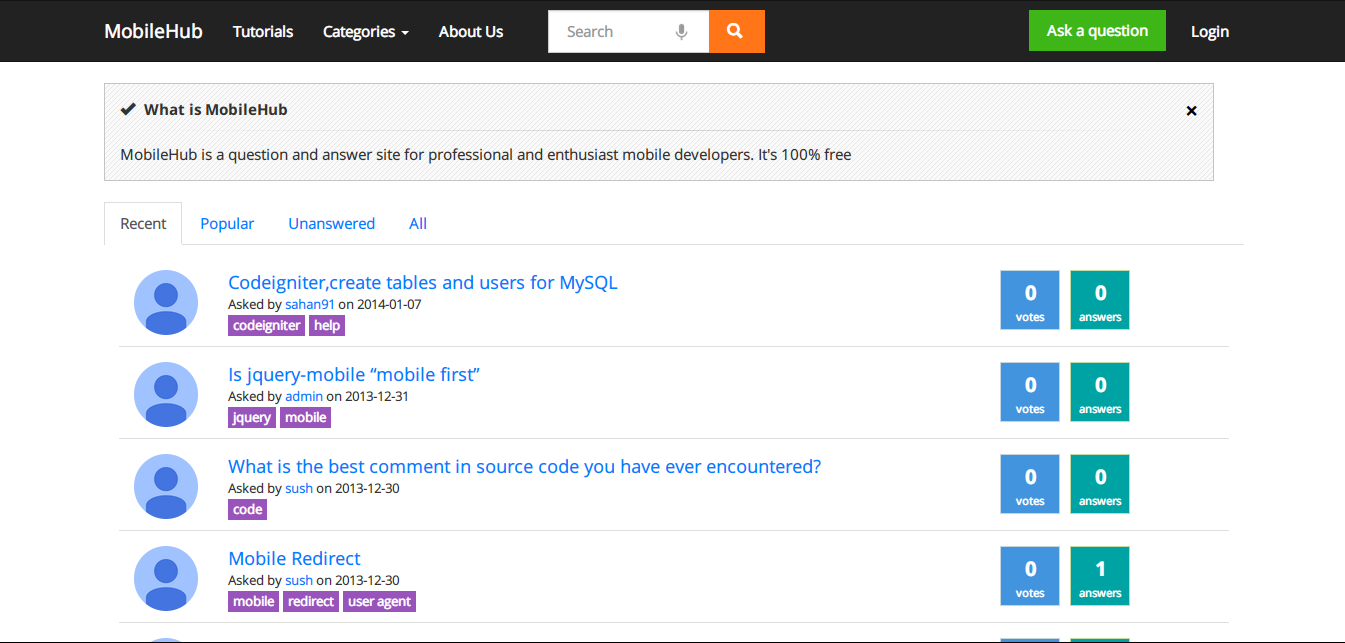This screenshot has height=643, width=1345.
Task: Click the code tag
Action: pos(247,509)
